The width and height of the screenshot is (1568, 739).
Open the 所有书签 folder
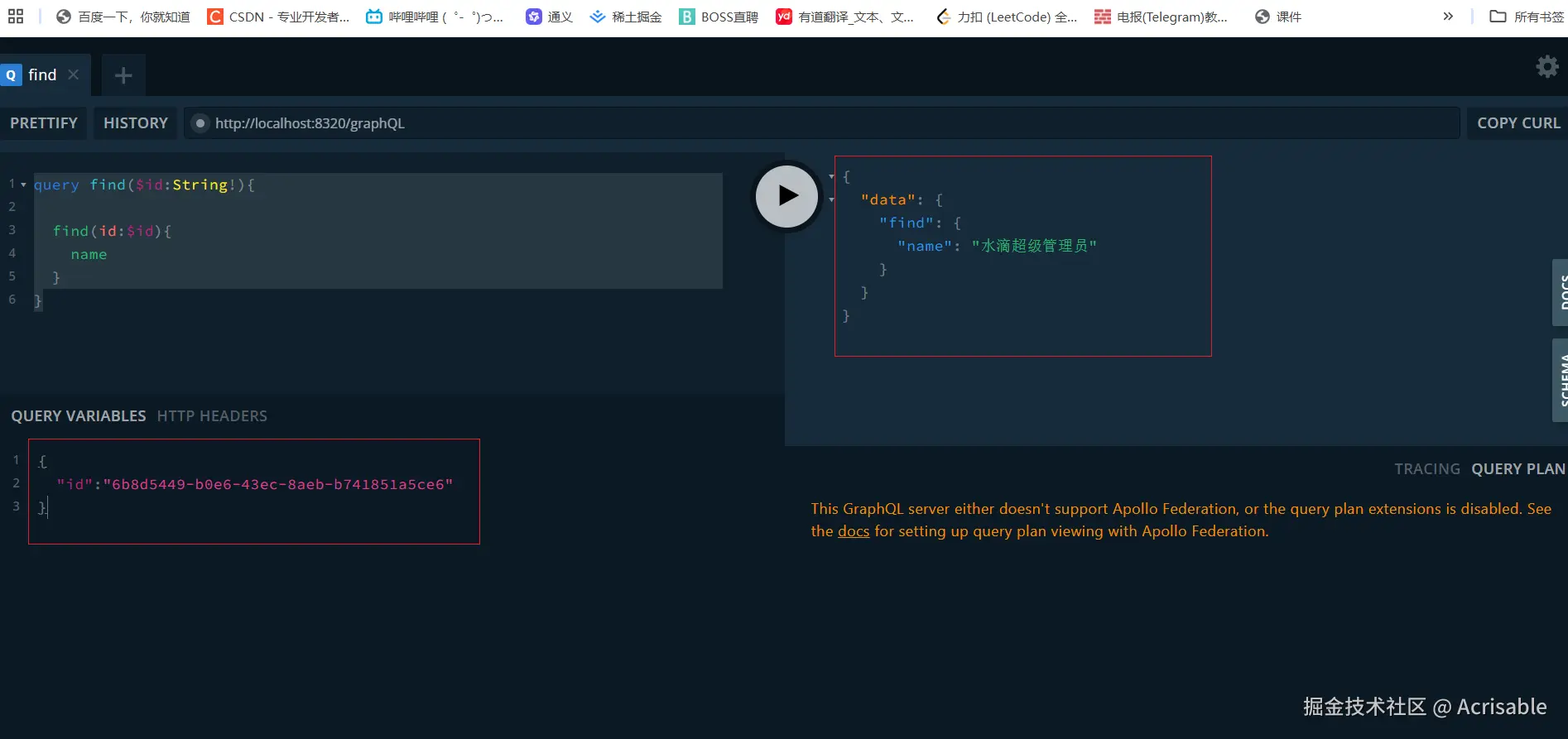coord(1527,17)
